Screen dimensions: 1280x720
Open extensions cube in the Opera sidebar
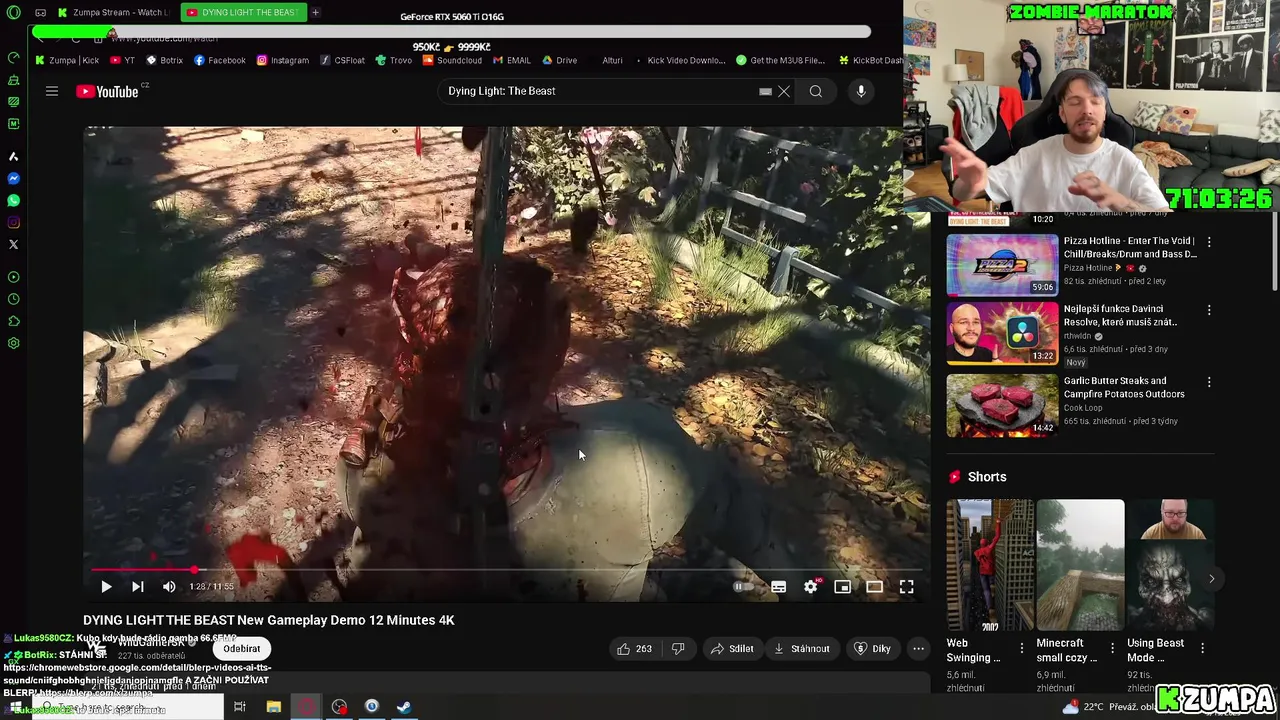13,321
